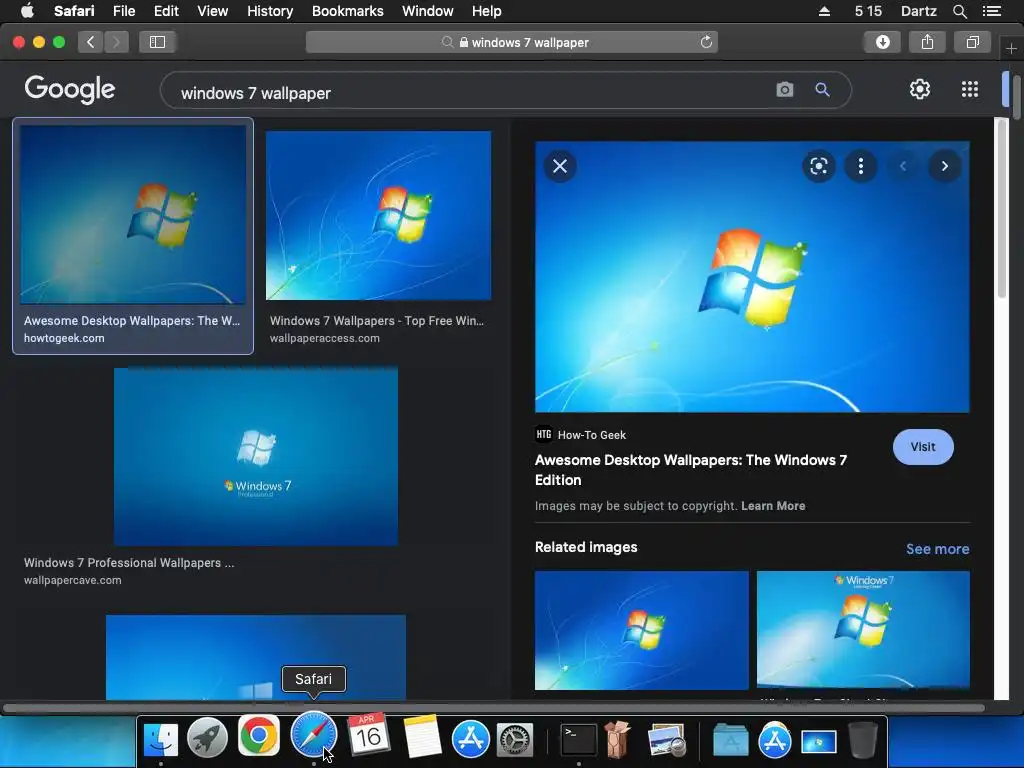Open Notification Center list icon
The height and width of the screenshot is (768, 1024).
pyautogui.click(x=991, y=11)
